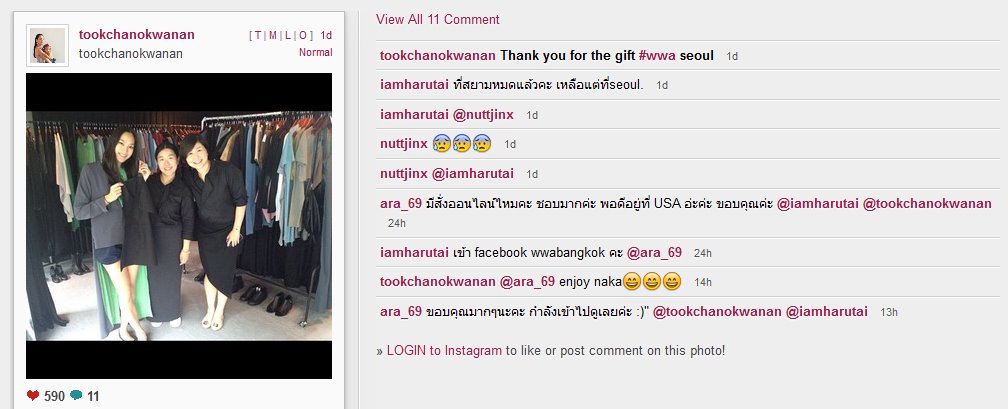
Task: Click the blue comment bubble icon
Action: point(76,395)
